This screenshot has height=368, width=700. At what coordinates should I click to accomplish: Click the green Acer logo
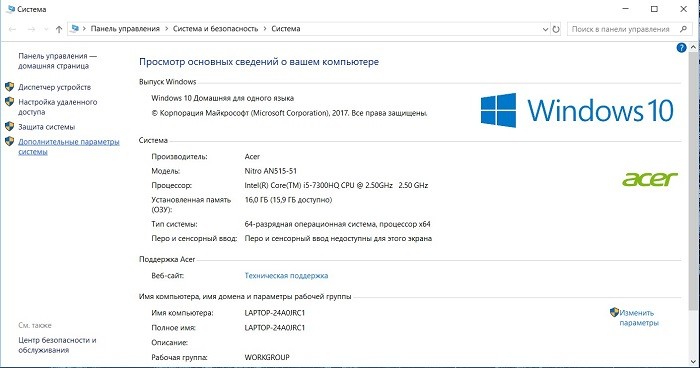650,179
